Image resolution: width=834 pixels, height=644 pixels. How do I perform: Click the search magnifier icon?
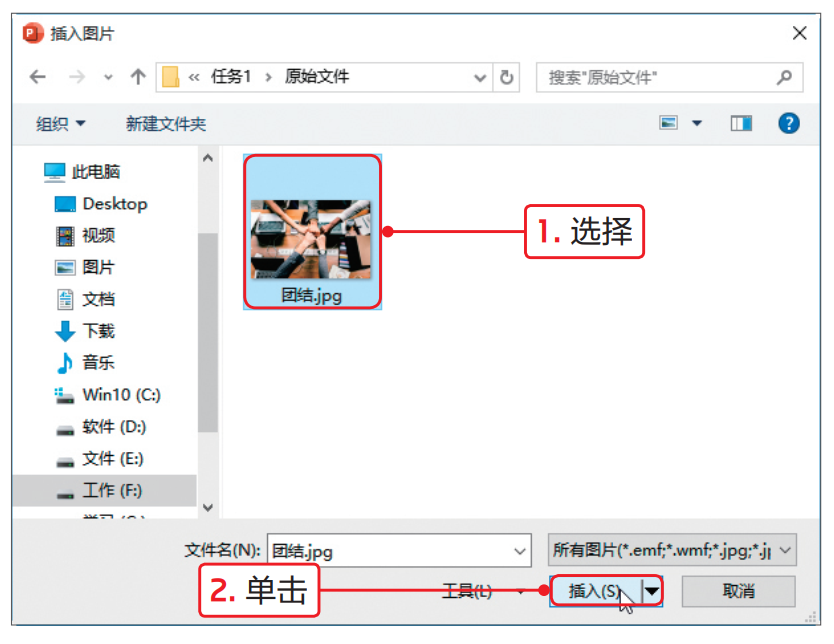[784, 78]
